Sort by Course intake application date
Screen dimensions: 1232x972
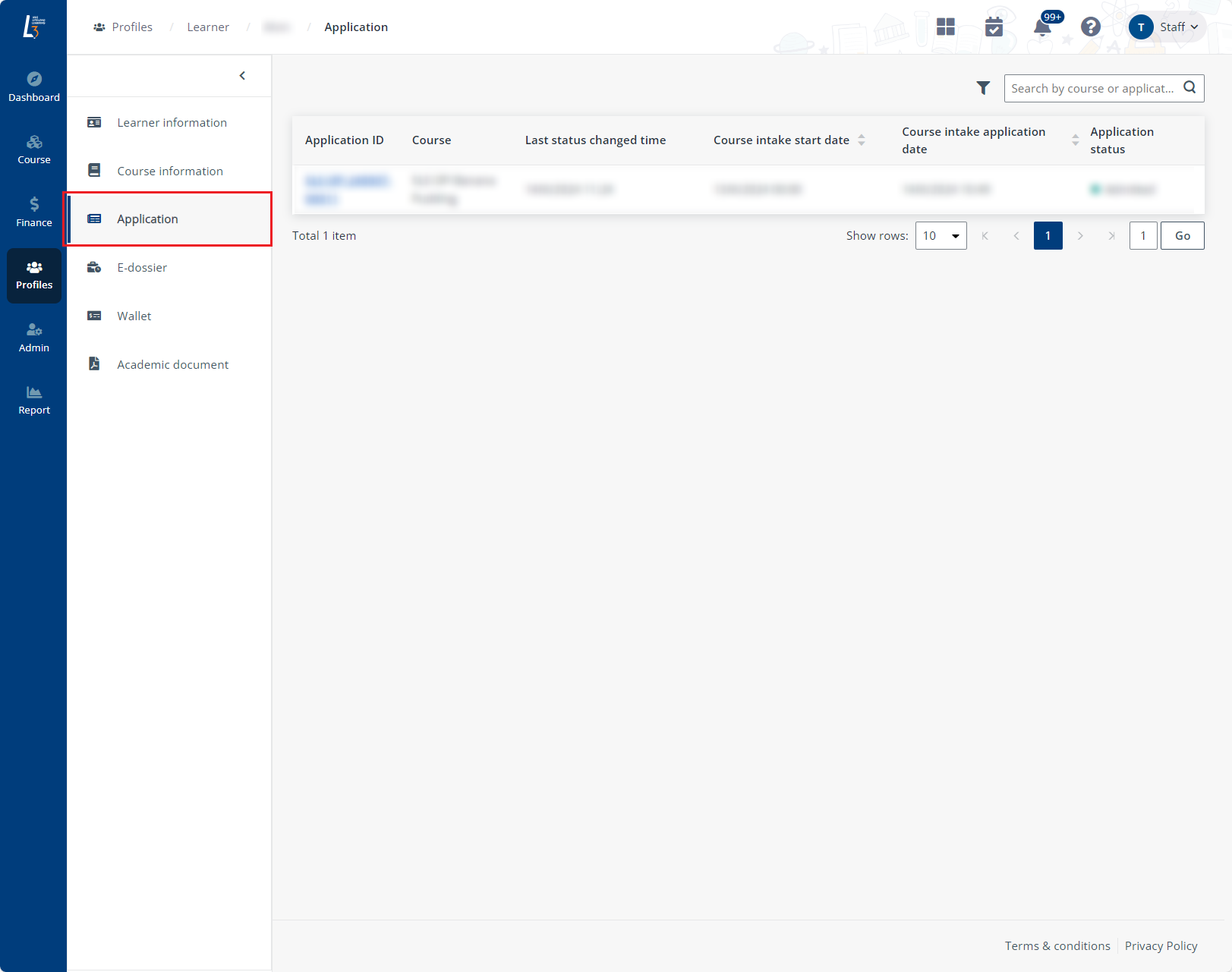[1075, 140]
